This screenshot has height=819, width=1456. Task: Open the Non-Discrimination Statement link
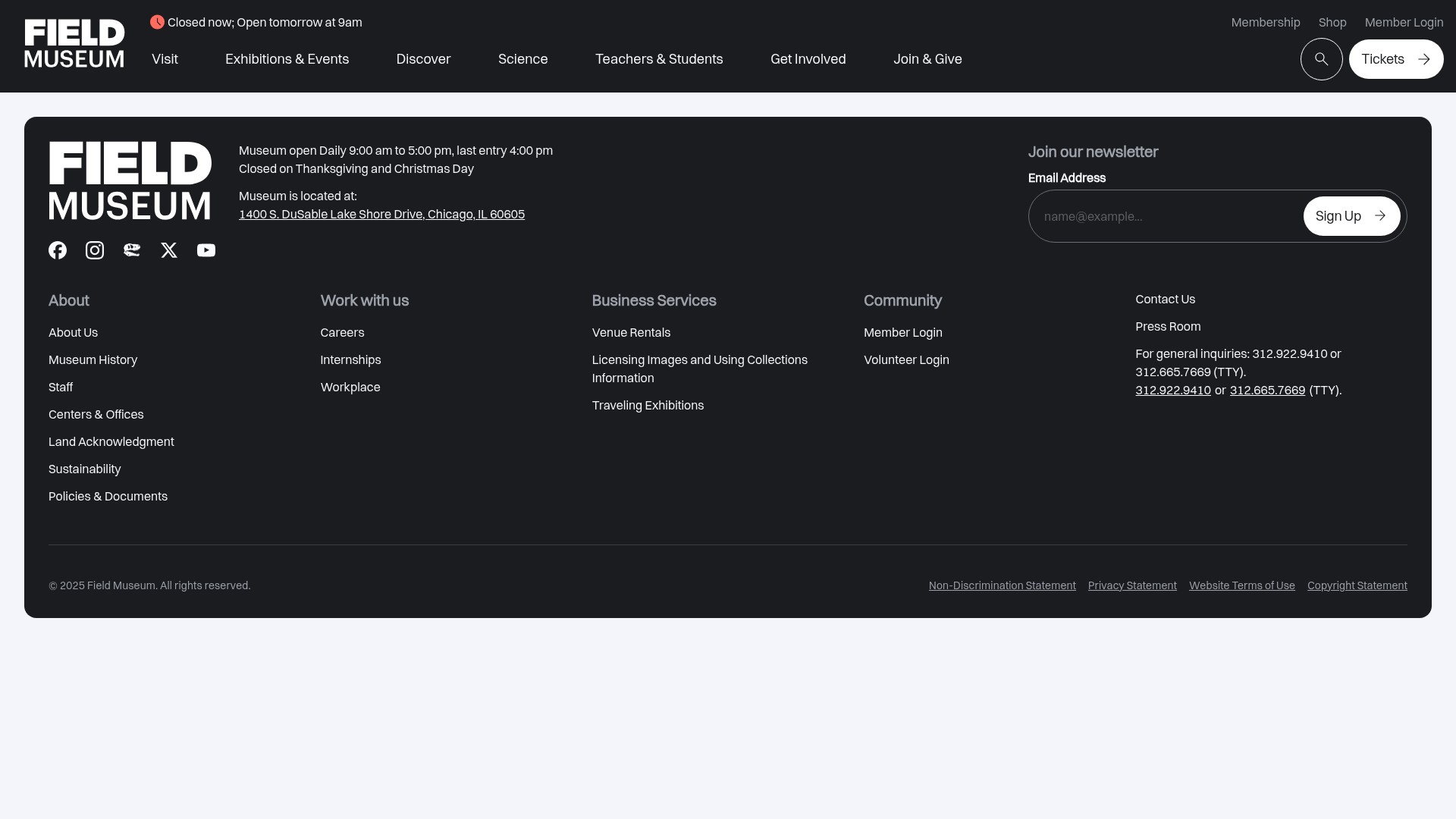(x=1002, y=585)
